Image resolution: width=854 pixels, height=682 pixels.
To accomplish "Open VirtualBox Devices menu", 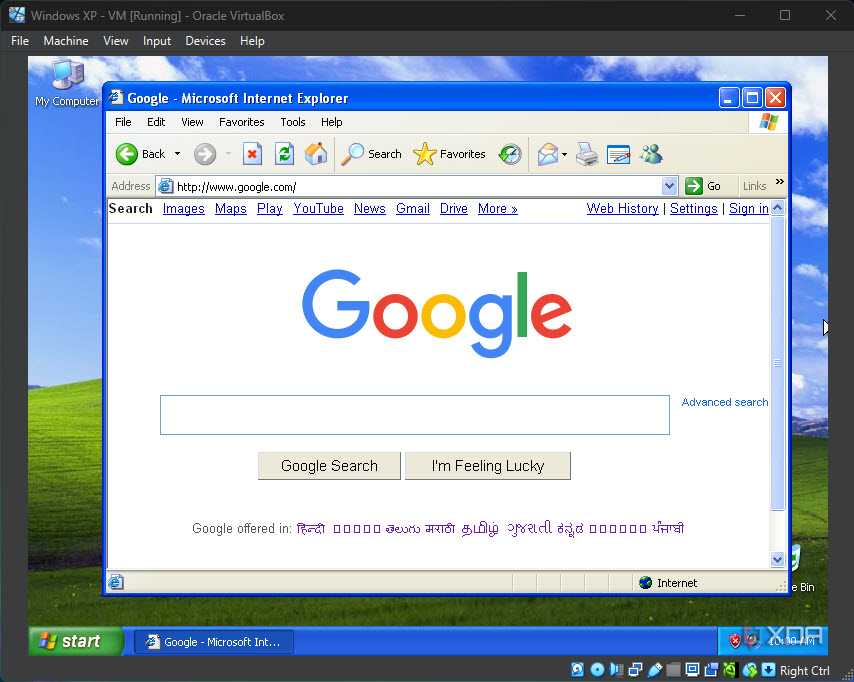I will [x=205, y=41].
